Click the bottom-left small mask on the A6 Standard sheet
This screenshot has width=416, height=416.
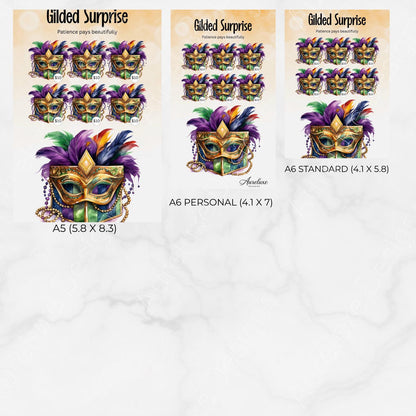(310, 81)
